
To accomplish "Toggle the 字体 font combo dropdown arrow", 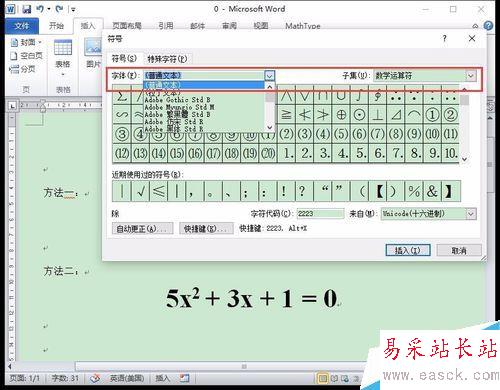I will point(270,76).
